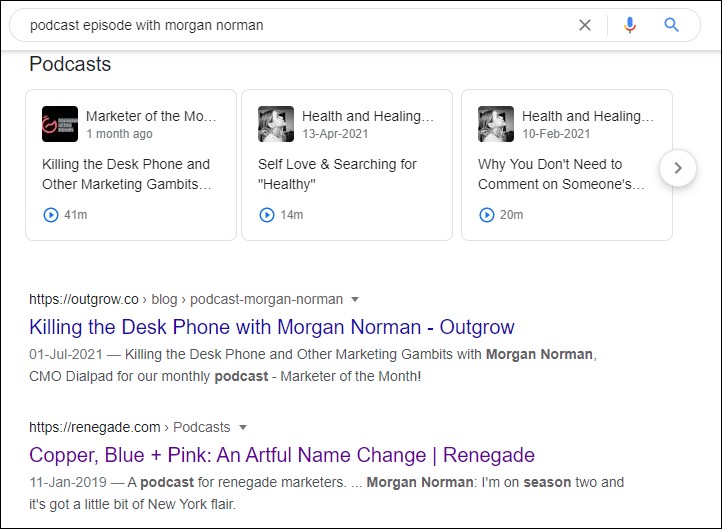722x529 pixels.
Task: Open Health and Healing thumbnail dated 13-Apr-2021
Action: tap(276, 124)
